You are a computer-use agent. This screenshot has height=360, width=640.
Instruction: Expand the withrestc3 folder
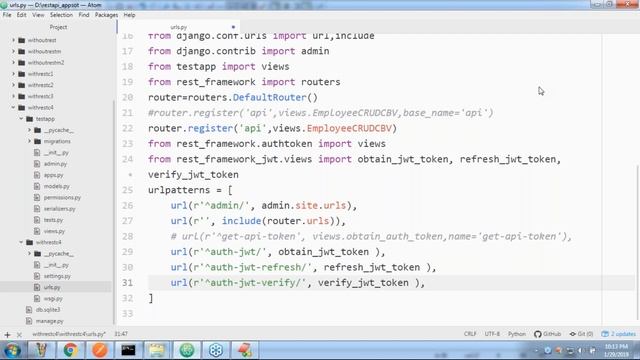13,96
